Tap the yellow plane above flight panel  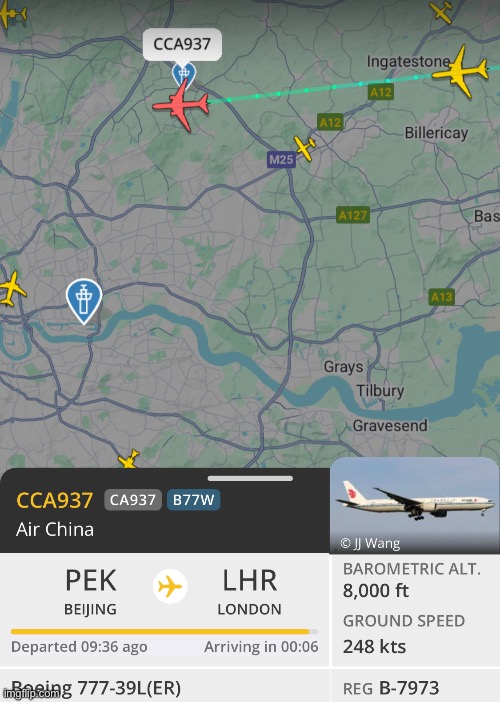tap(129, 459)
